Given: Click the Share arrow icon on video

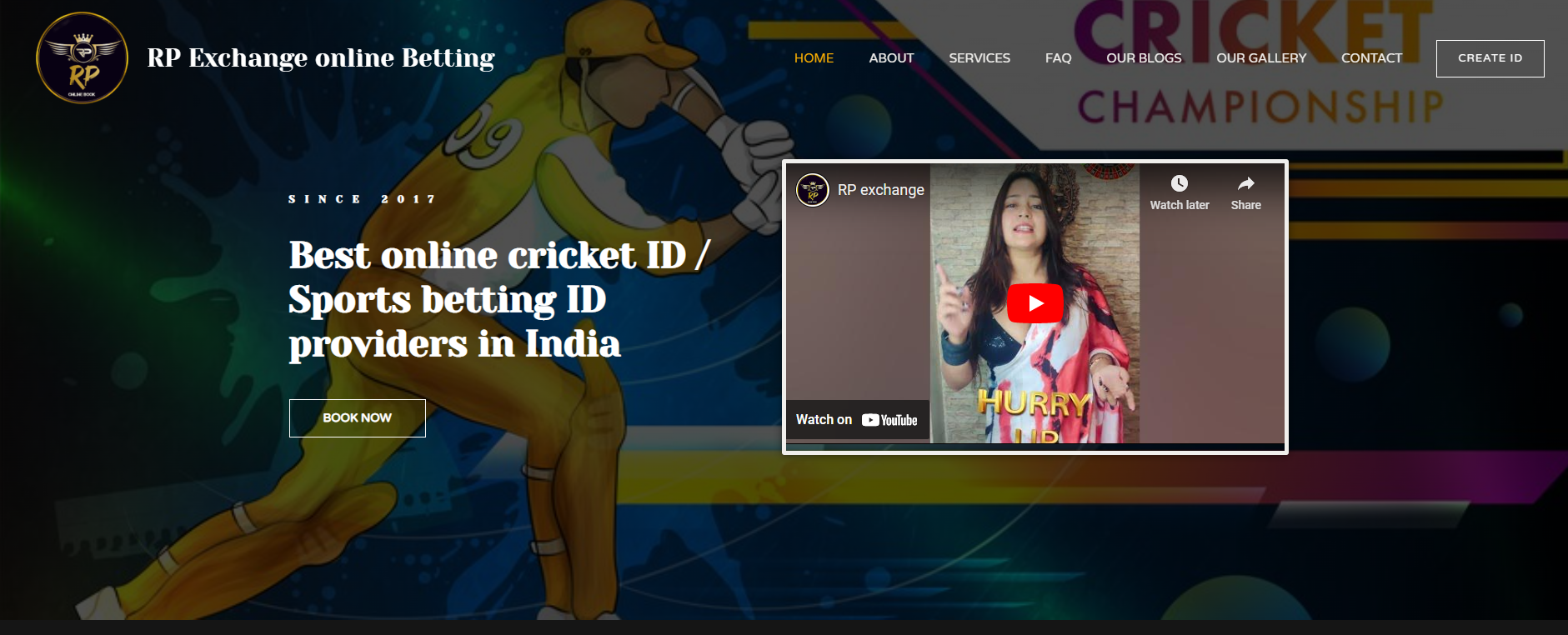Looking at the screenshot, I should point(1245,183).
